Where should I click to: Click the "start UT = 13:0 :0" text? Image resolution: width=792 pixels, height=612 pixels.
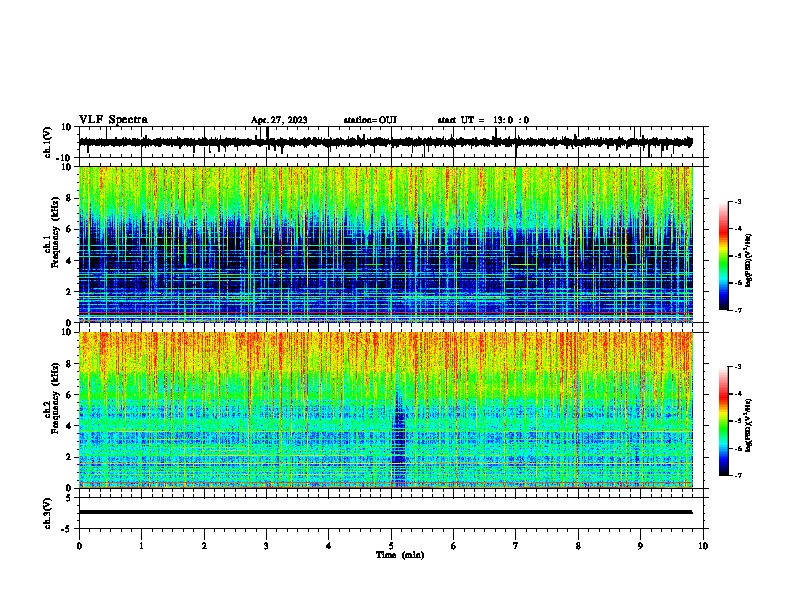(483, 120)
